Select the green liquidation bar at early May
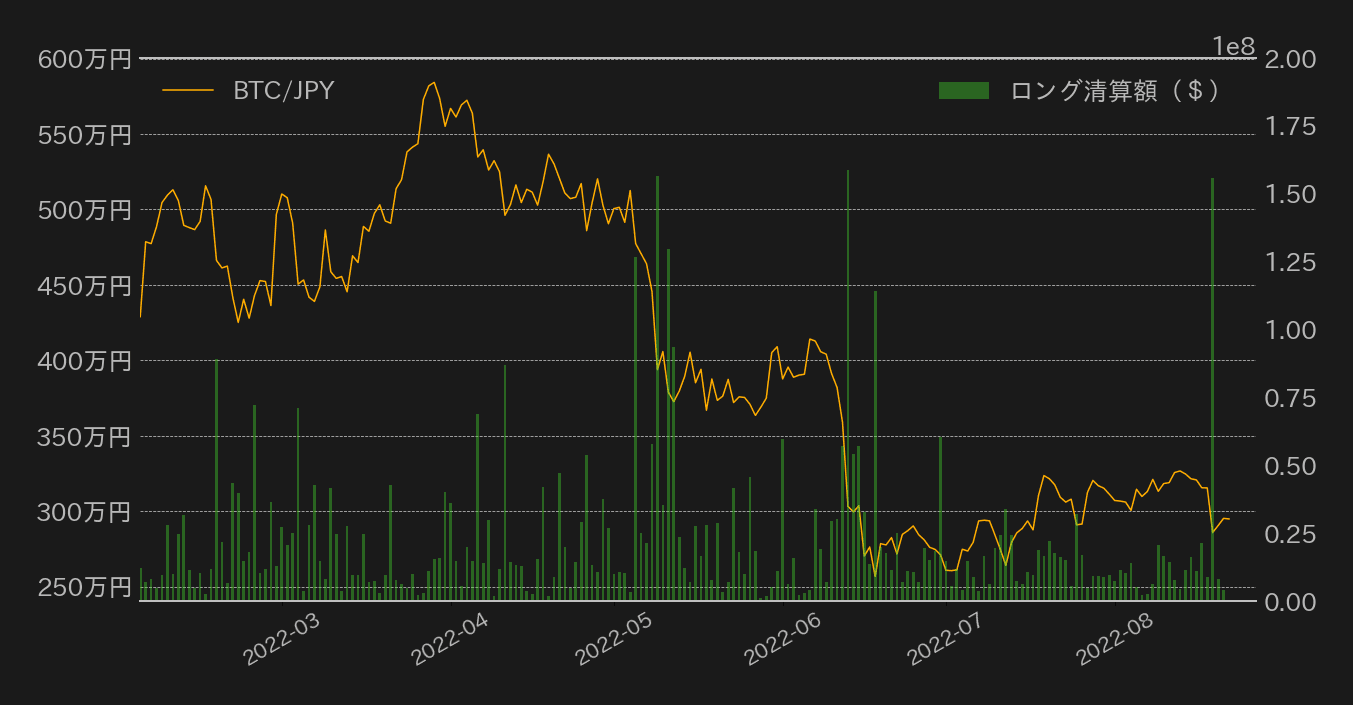This screenshot has width=1353, height=705. click(658, 380)
